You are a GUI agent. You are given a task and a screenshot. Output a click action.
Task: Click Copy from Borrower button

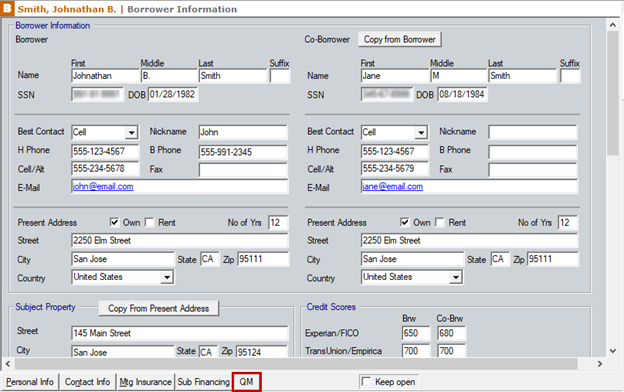coord(400,39)
